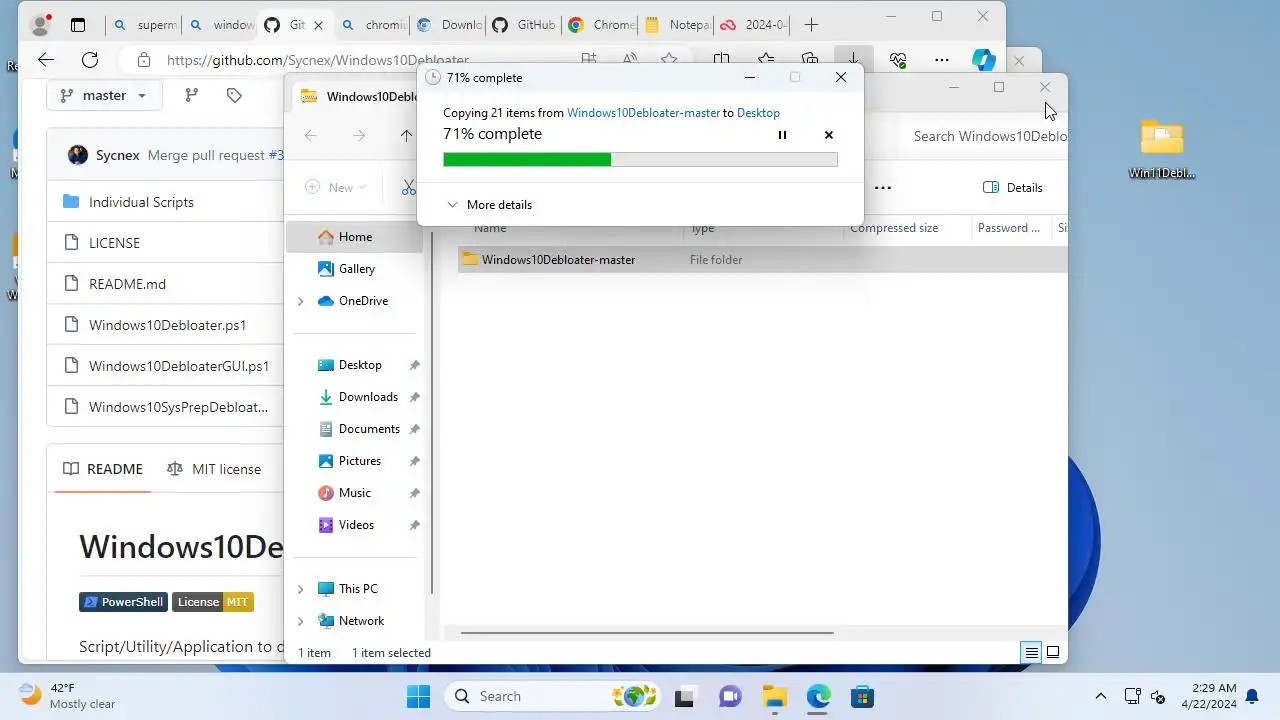This screenshot has width=1280, height=720.
Task: Open the Windows10Debloater-master source link
Action: pos(643,113)
